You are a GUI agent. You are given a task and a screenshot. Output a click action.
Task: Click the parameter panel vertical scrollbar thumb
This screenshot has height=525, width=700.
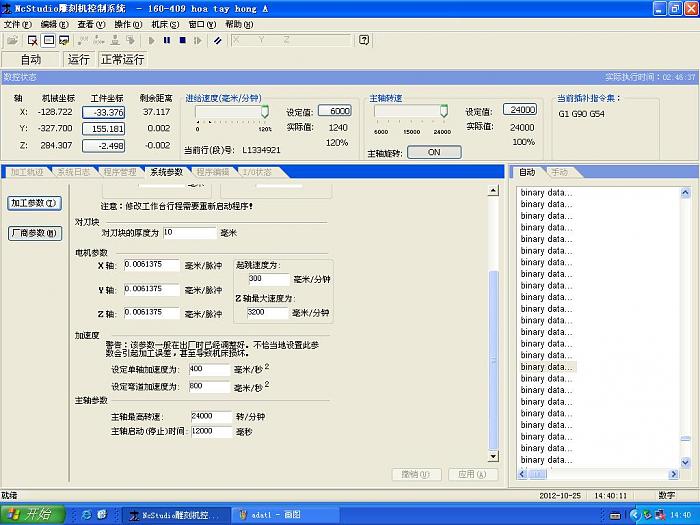click(493, 360)
